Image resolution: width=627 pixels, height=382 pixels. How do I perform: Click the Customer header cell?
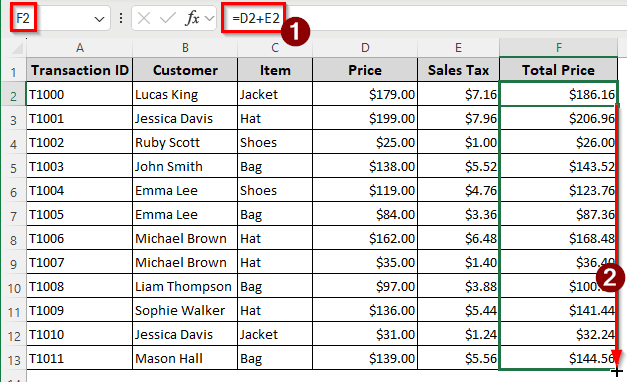coord(185,70)
